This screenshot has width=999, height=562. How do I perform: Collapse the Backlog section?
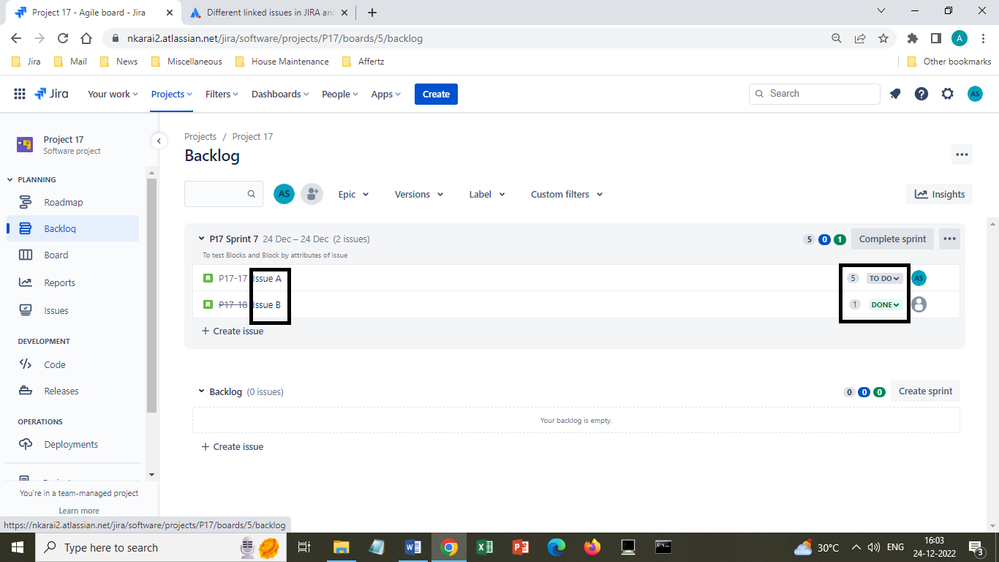pyautogui.click(x=201, y=391)
